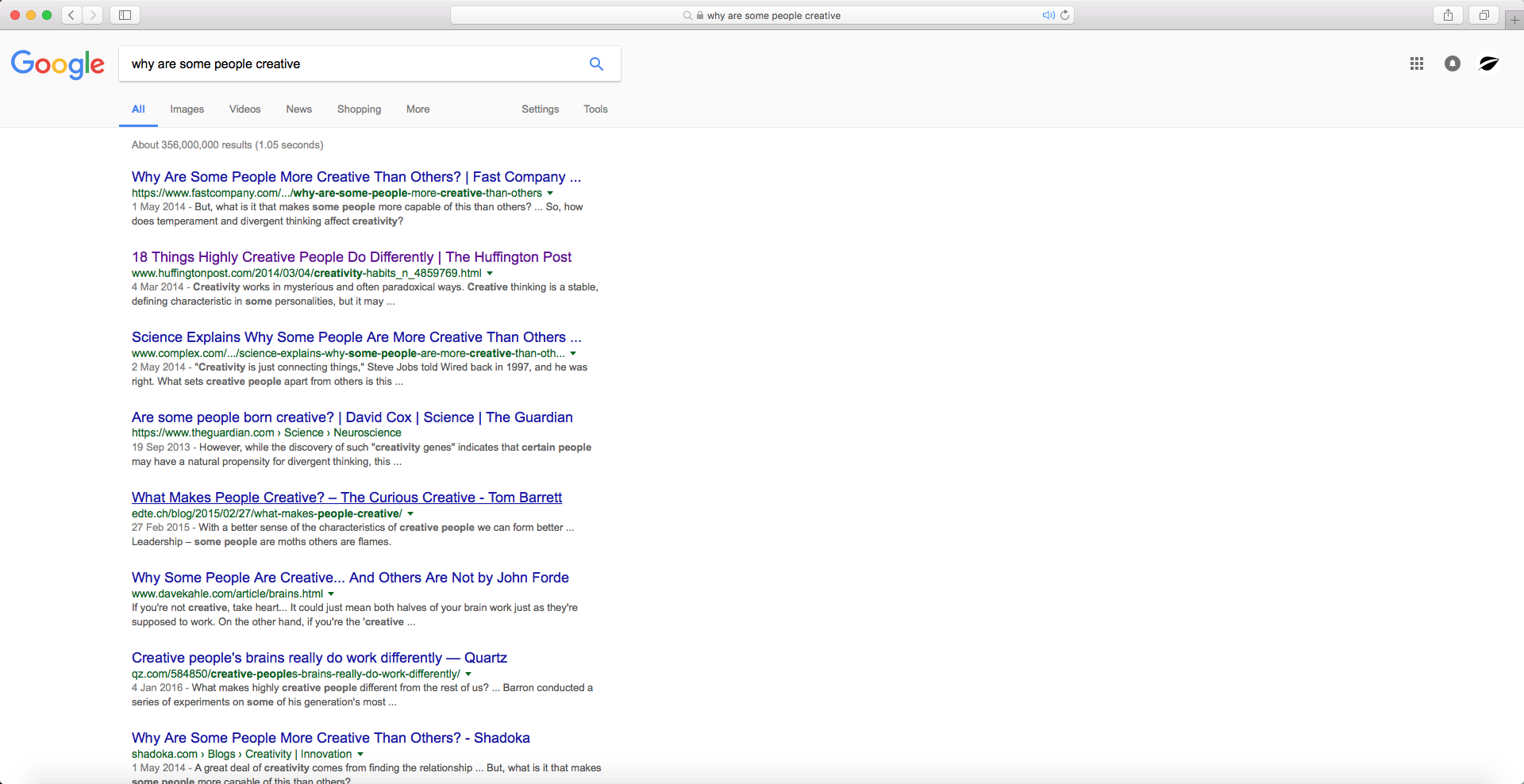Click the Safari address bar

tap(762, 15)
